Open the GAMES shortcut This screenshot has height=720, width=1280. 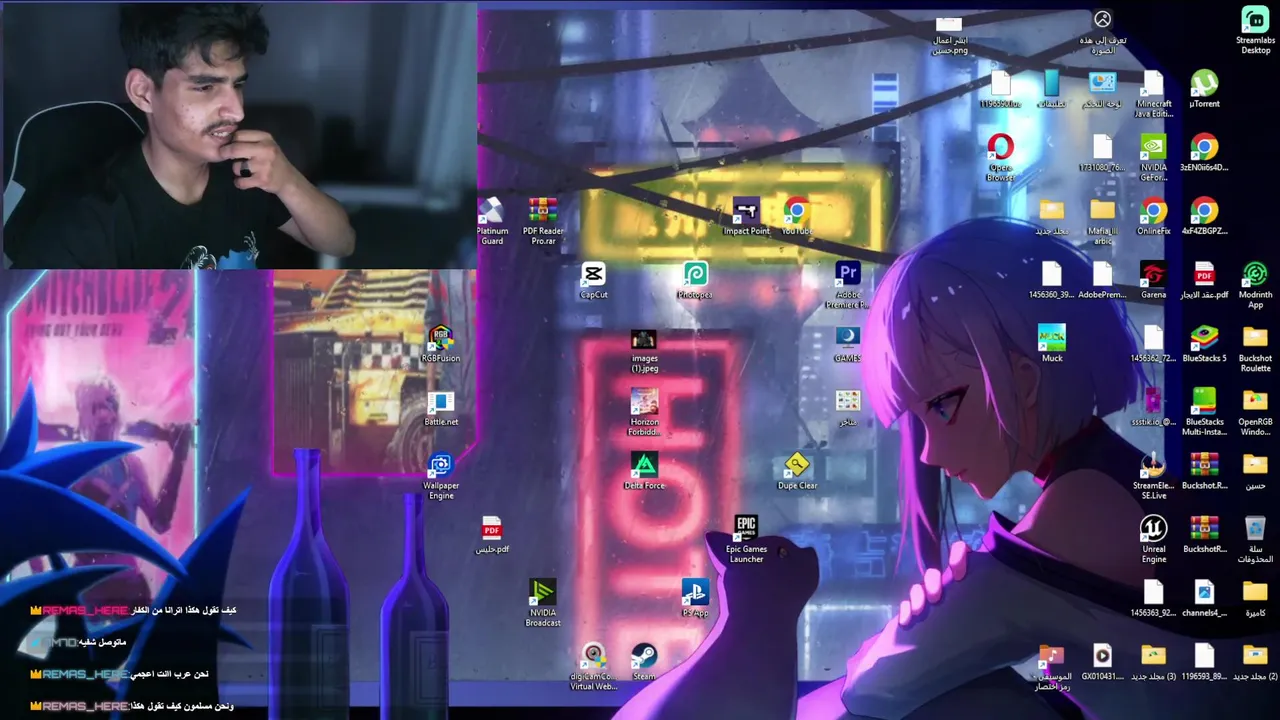point(848,343)
